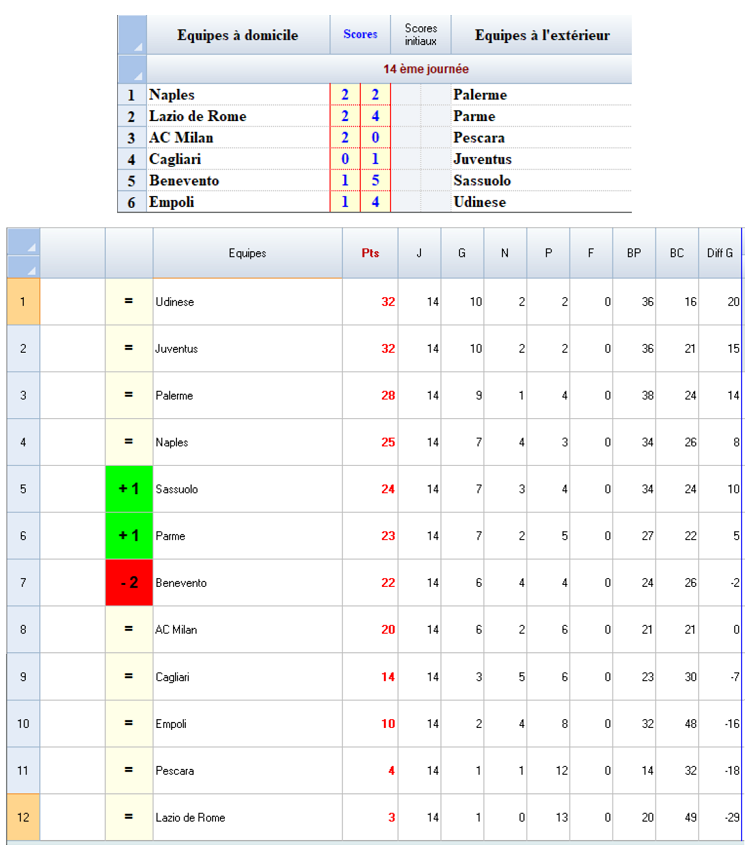Viewport: 745px width, 847px height.
Task: Click the green +1 indicator beside Parme
Action: point(129,536)
